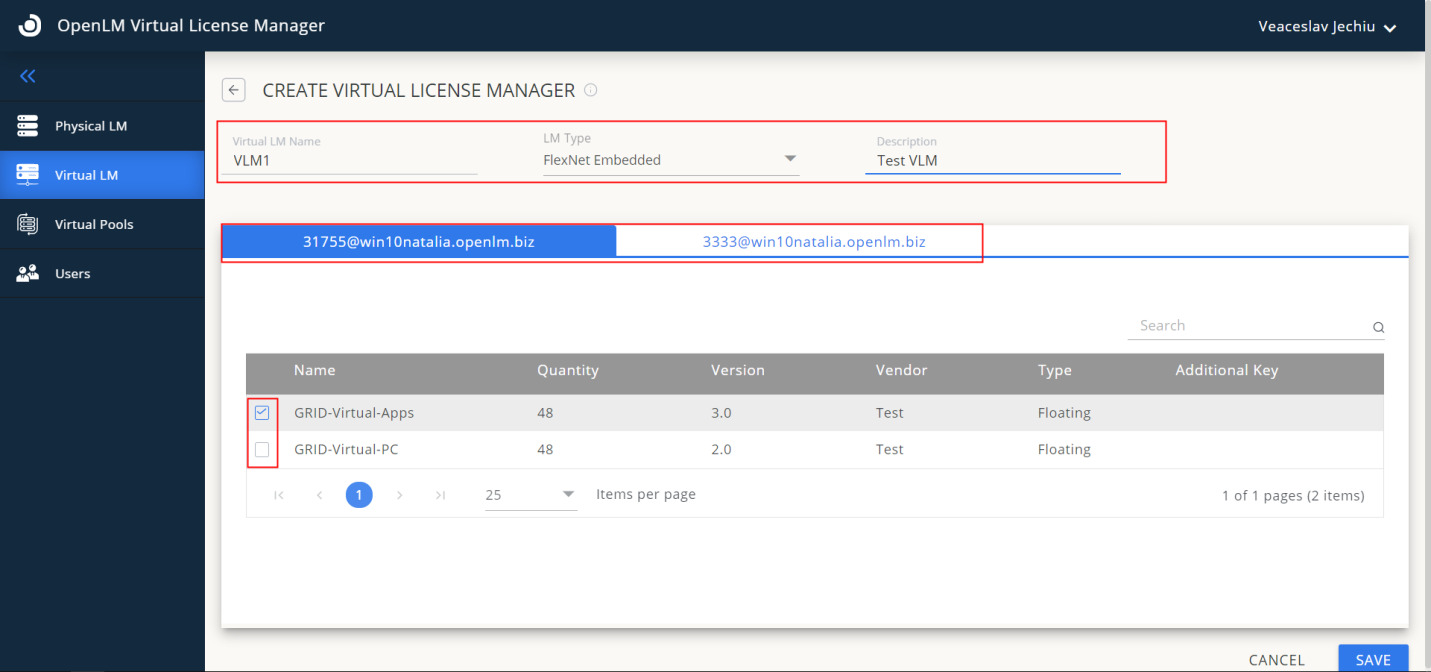Click the CANCEL button
The width and height of the screenshot is (1431, 672).
tap(1276, 660)
